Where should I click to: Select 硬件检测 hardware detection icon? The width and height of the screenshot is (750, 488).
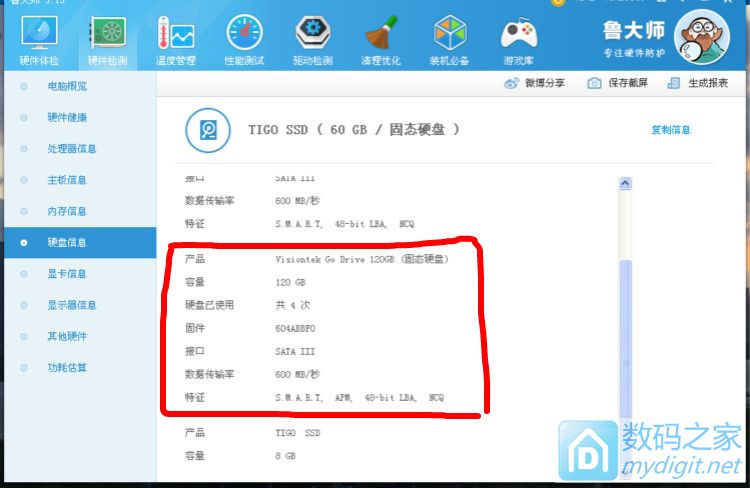point(108,41)
